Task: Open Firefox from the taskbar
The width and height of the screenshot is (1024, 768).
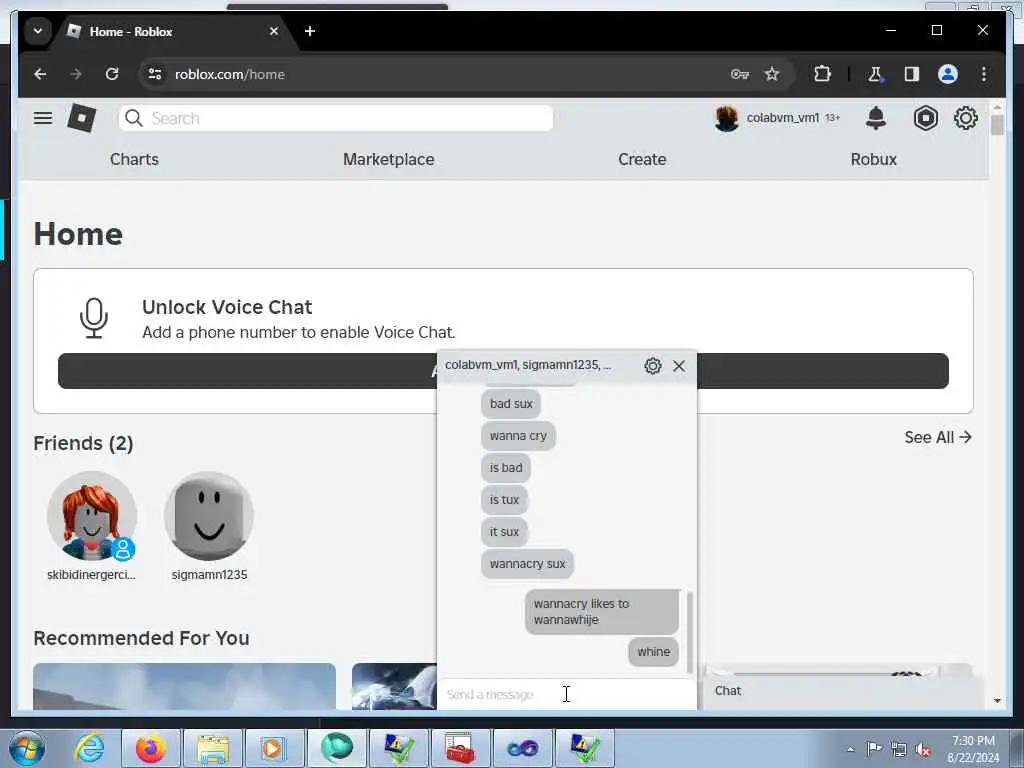Action: [151, 748]
